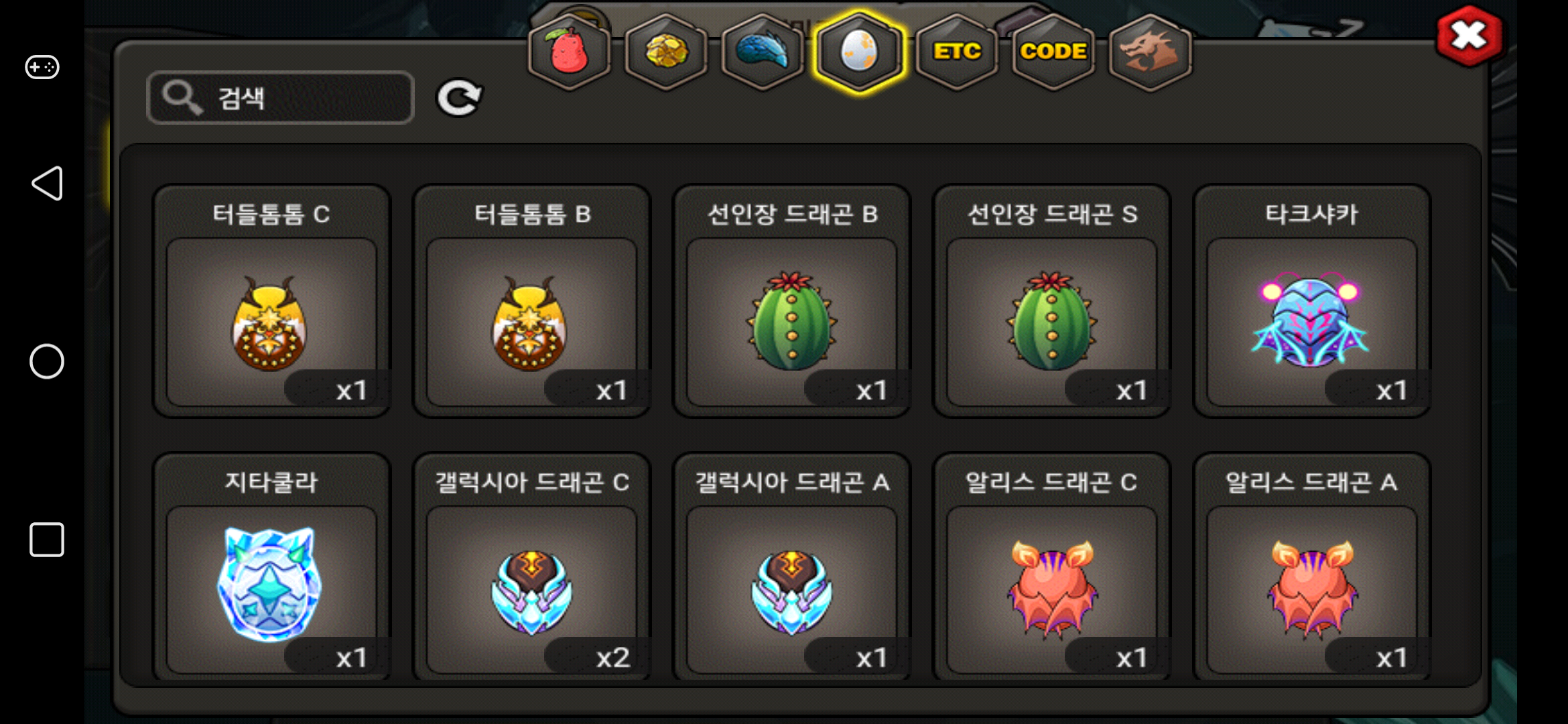Viewport: 1568px width, 724px height.
Task: Pick the 지타쿨라 ice egg
Action: (x=271, y=567)
